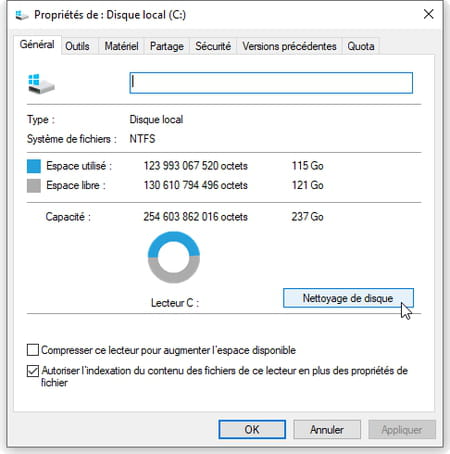Click the Nettoyage de disque button
The width and height of the screenshot is (450, 454).
point(348,298)
